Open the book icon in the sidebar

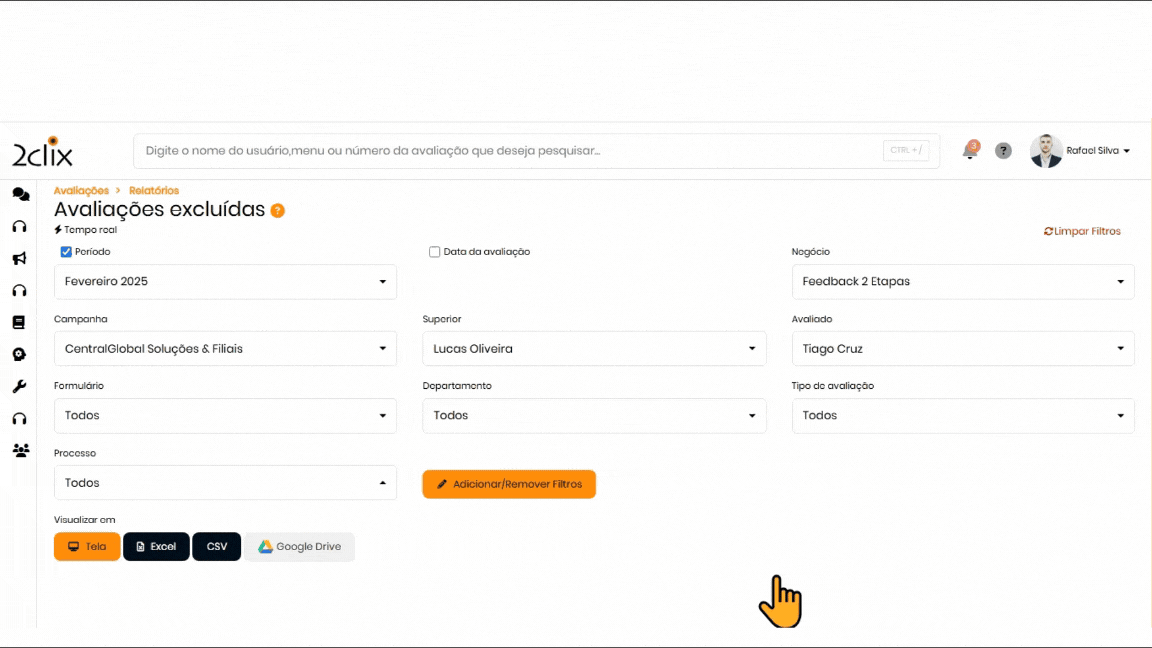(x=19, y=323)
